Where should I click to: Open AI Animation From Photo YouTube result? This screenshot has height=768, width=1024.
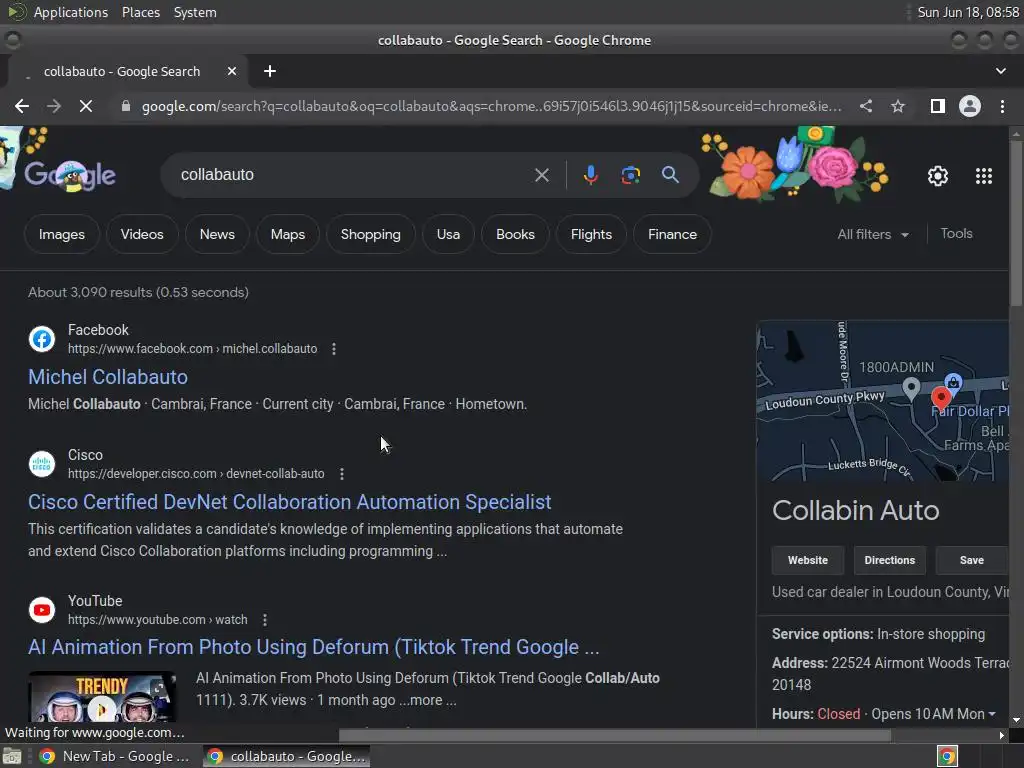click(313, 647)
